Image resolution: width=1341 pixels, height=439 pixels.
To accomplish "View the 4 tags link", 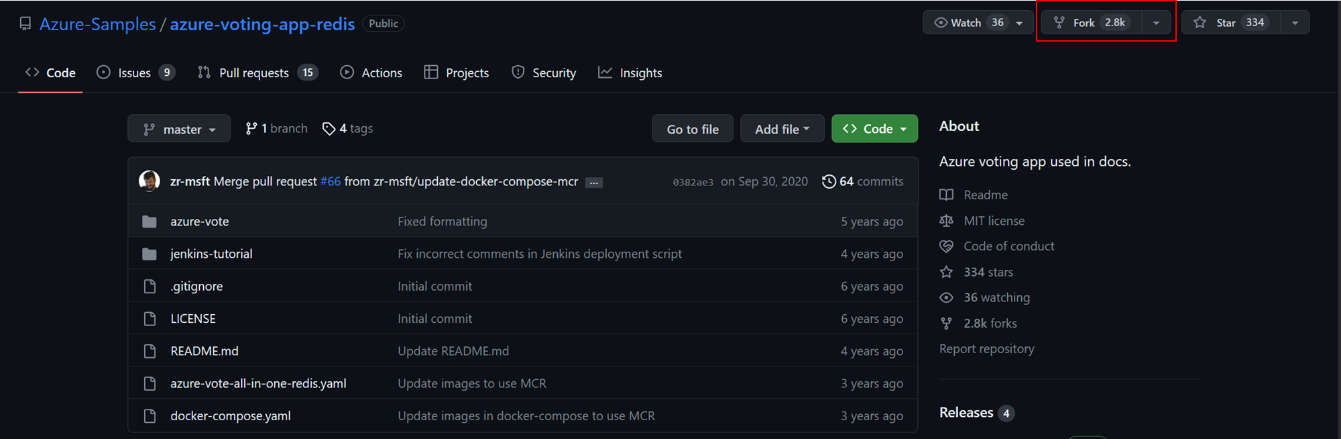I will click(347, 129).
